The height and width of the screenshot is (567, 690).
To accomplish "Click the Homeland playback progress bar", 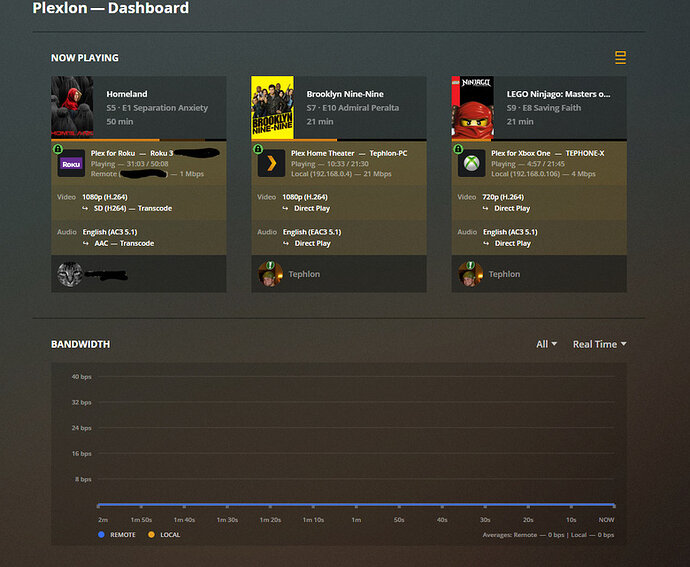I will [x=139, y=140].
